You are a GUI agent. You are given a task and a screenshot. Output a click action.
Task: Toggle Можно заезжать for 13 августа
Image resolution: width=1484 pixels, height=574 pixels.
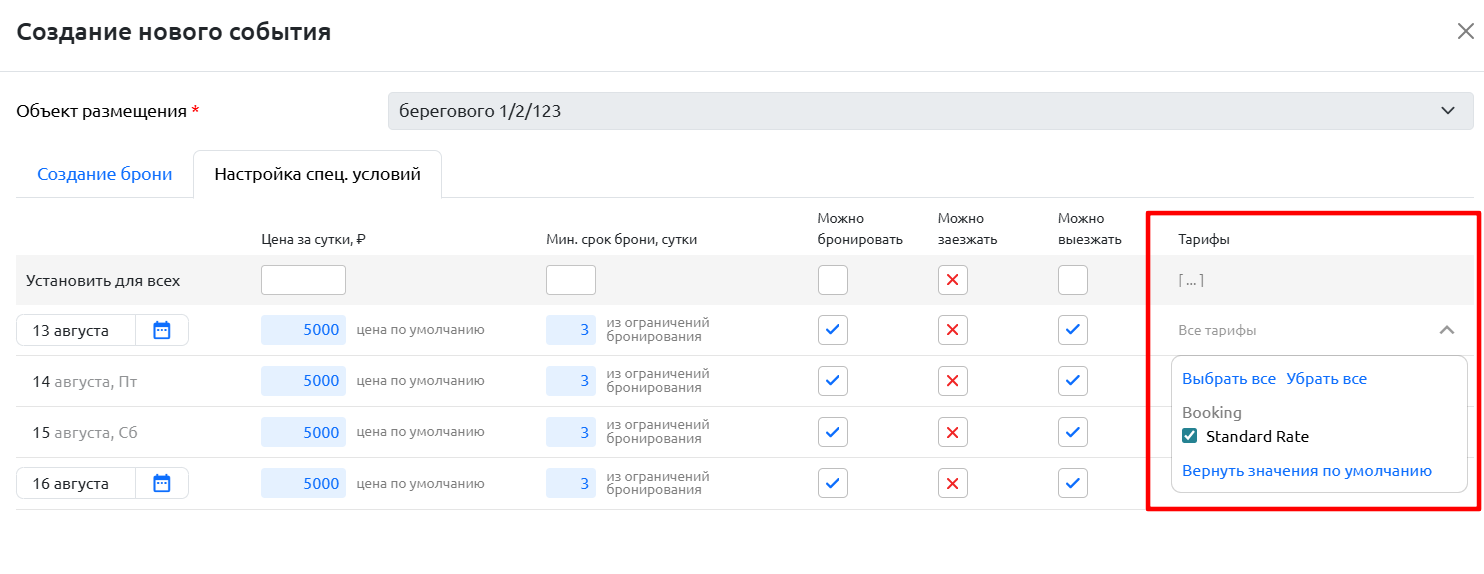tap(953, 330)
